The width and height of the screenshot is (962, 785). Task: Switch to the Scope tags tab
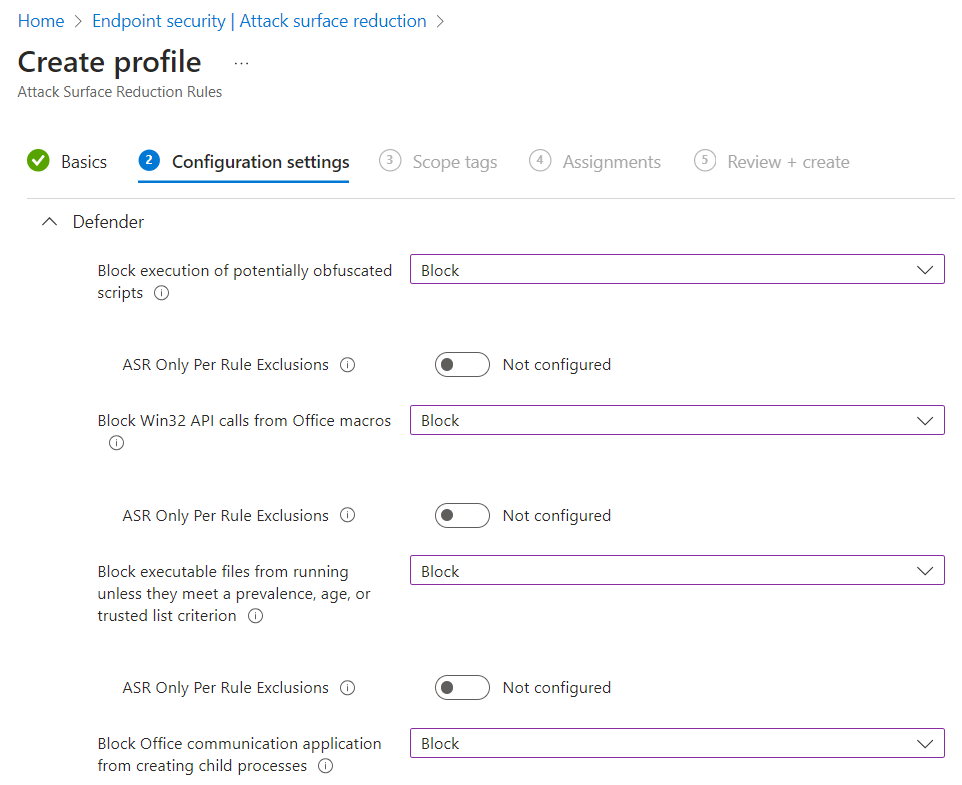click(439, 162)
